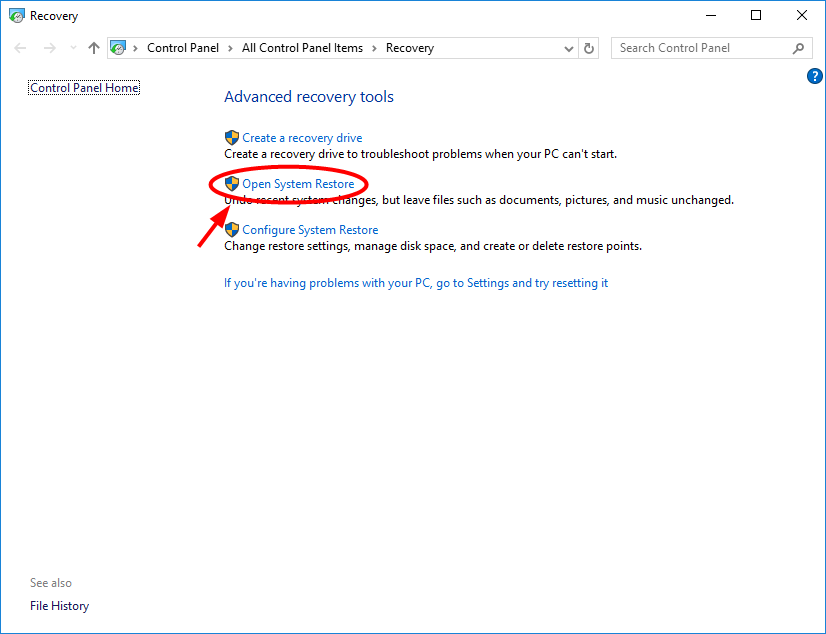Click the back navigation arrow
Screen dimensions: 826x634
coord(20,47)
